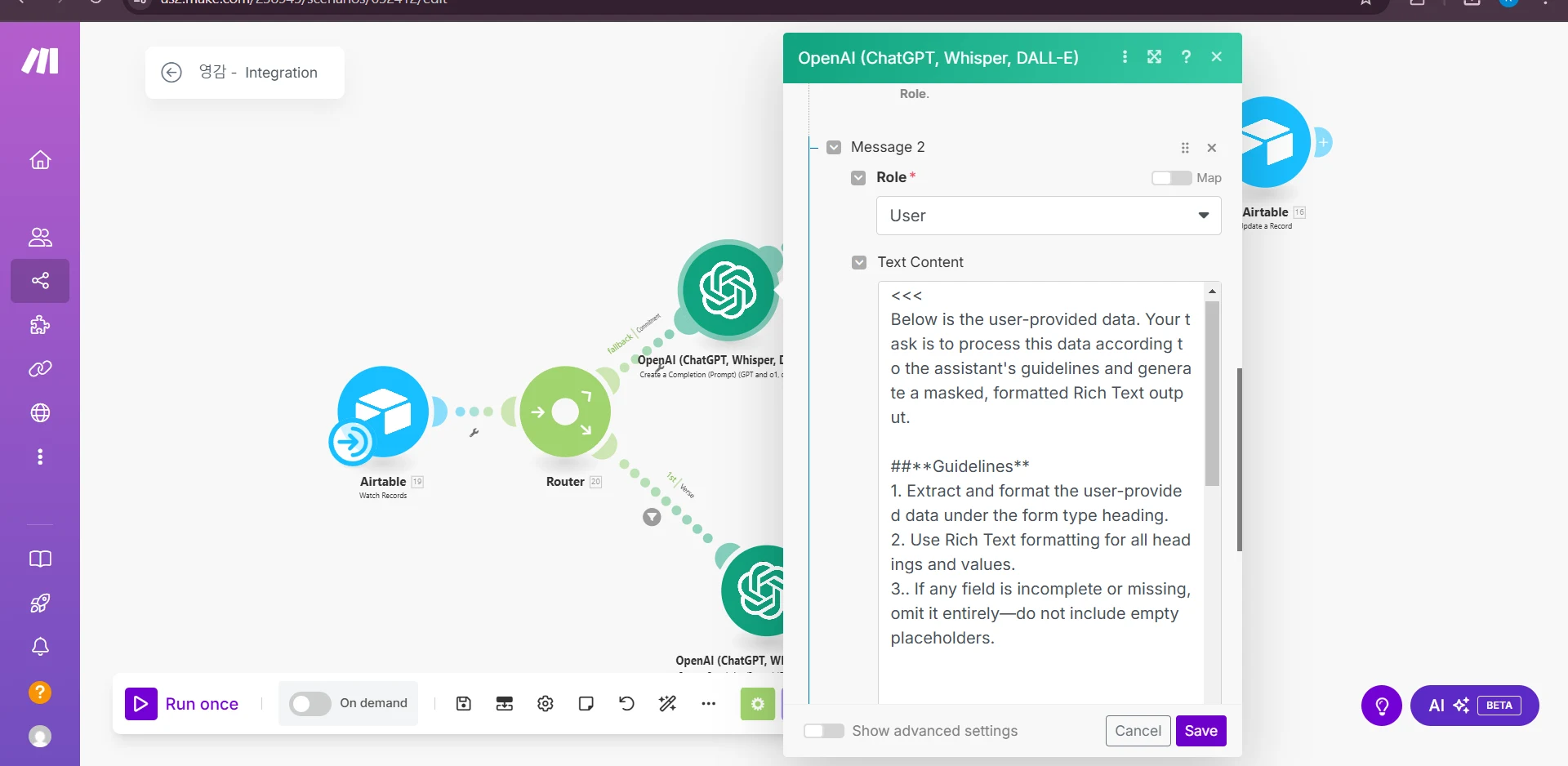This screenshot has width=1568, height=766.
Task: Cancel the OpenAI module changes
Action: 1138,731
